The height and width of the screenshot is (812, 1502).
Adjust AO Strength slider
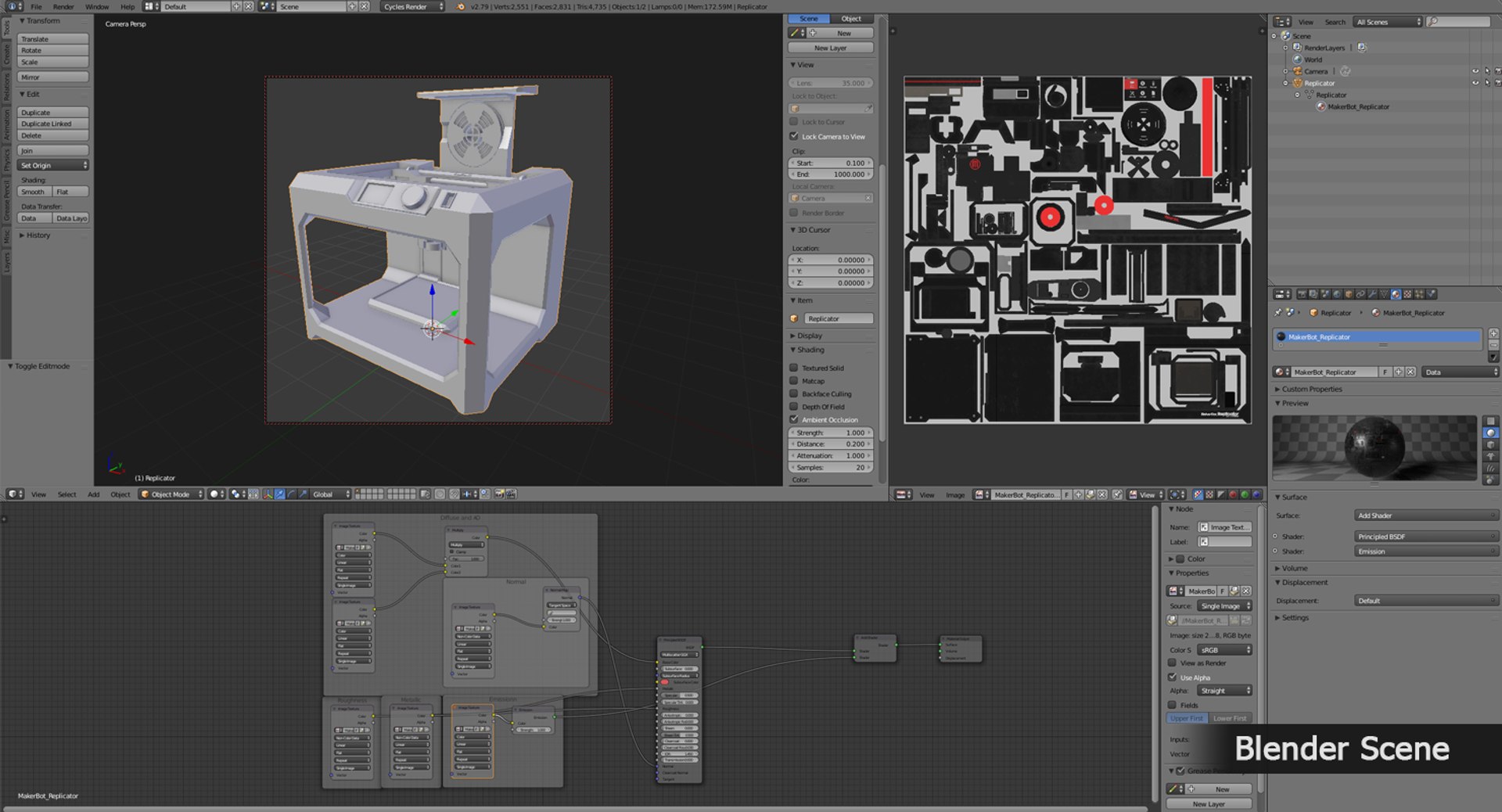click(x=831, y=433)
